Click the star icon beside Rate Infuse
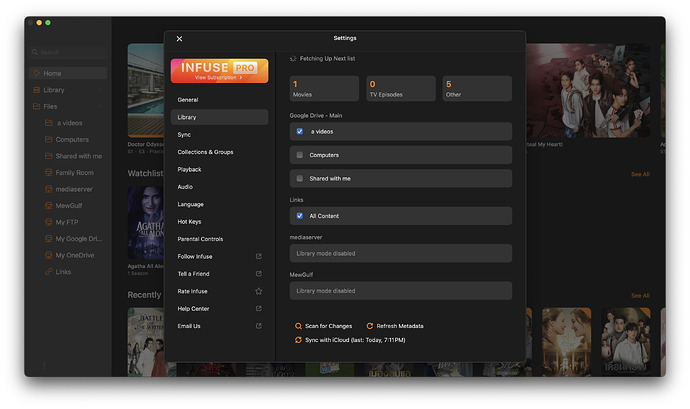 coord(259,291)
